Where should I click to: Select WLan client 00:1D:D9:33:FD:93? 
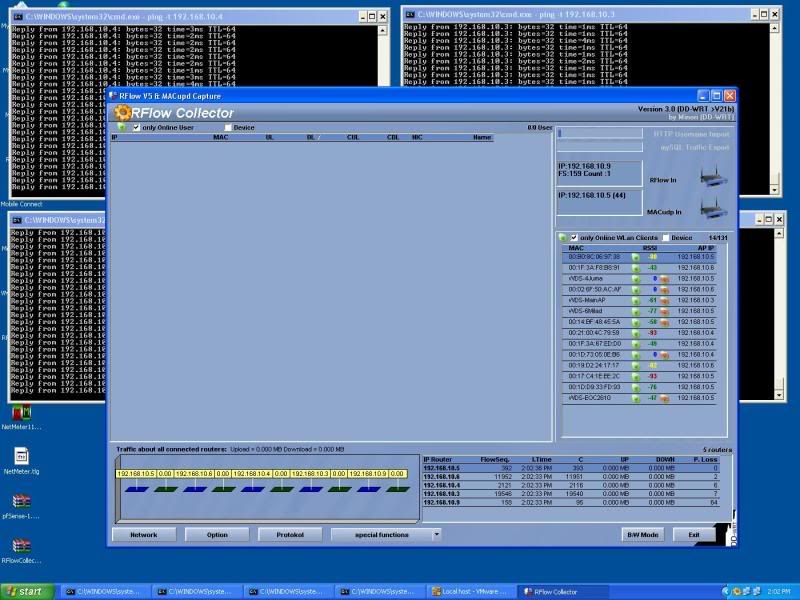pos(639,387)
